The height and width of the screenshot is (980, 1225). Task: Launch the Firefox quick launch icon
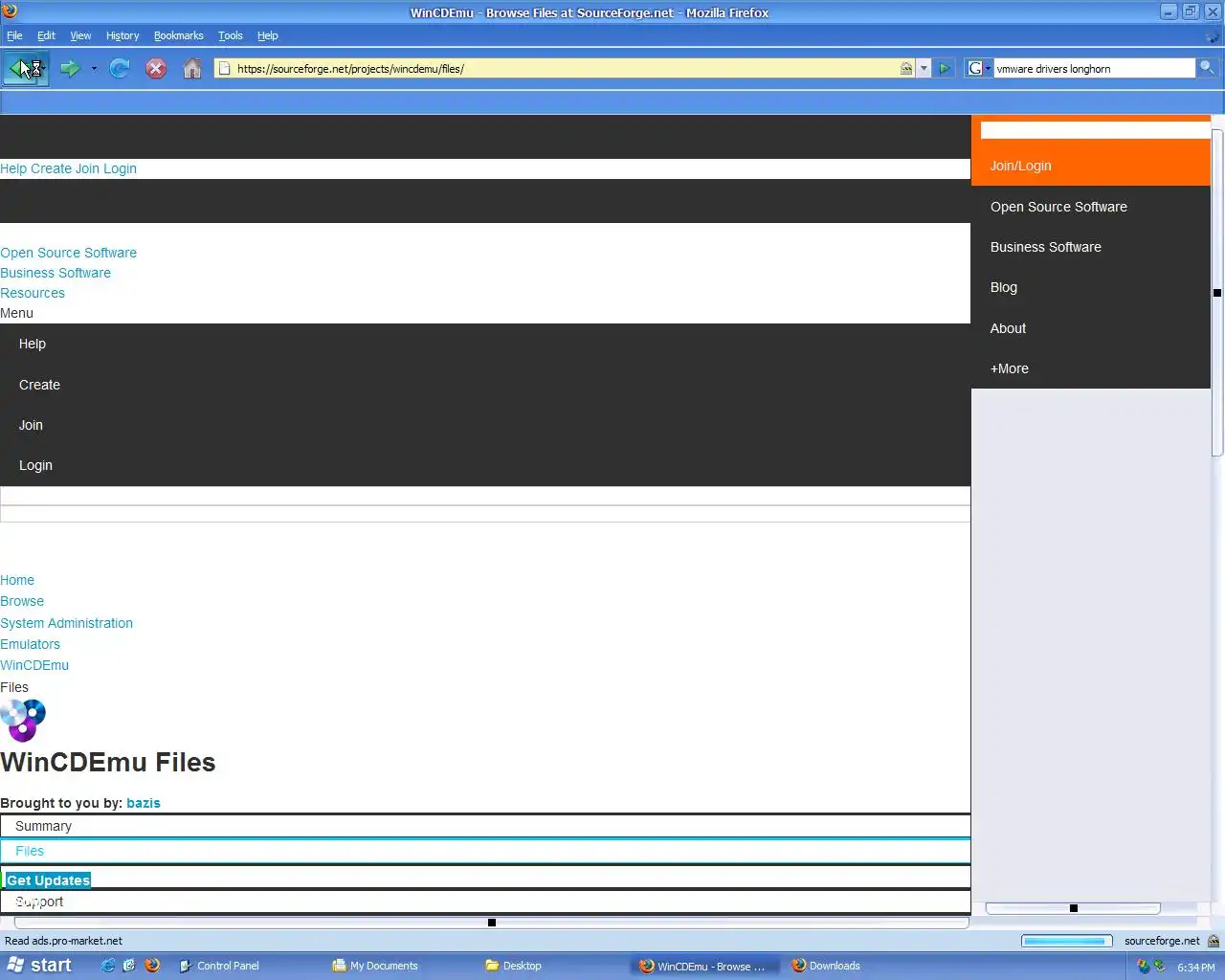click(x=152, y=966)
